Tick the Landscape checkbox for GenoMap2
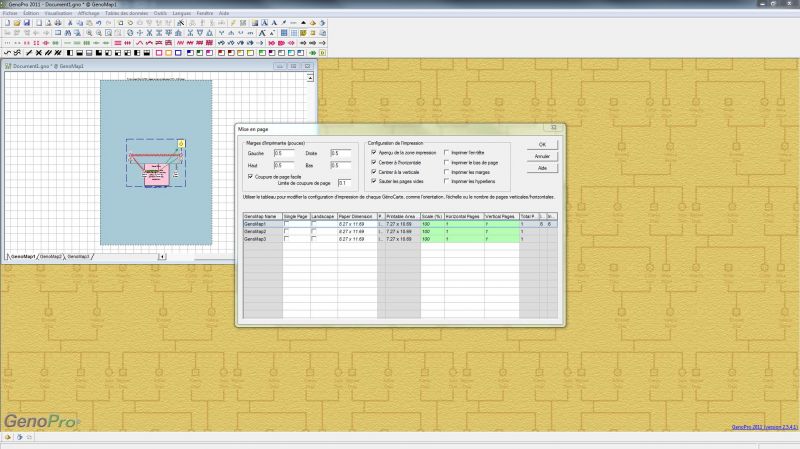Screen dimensions: 800x449 coord(314,232)
